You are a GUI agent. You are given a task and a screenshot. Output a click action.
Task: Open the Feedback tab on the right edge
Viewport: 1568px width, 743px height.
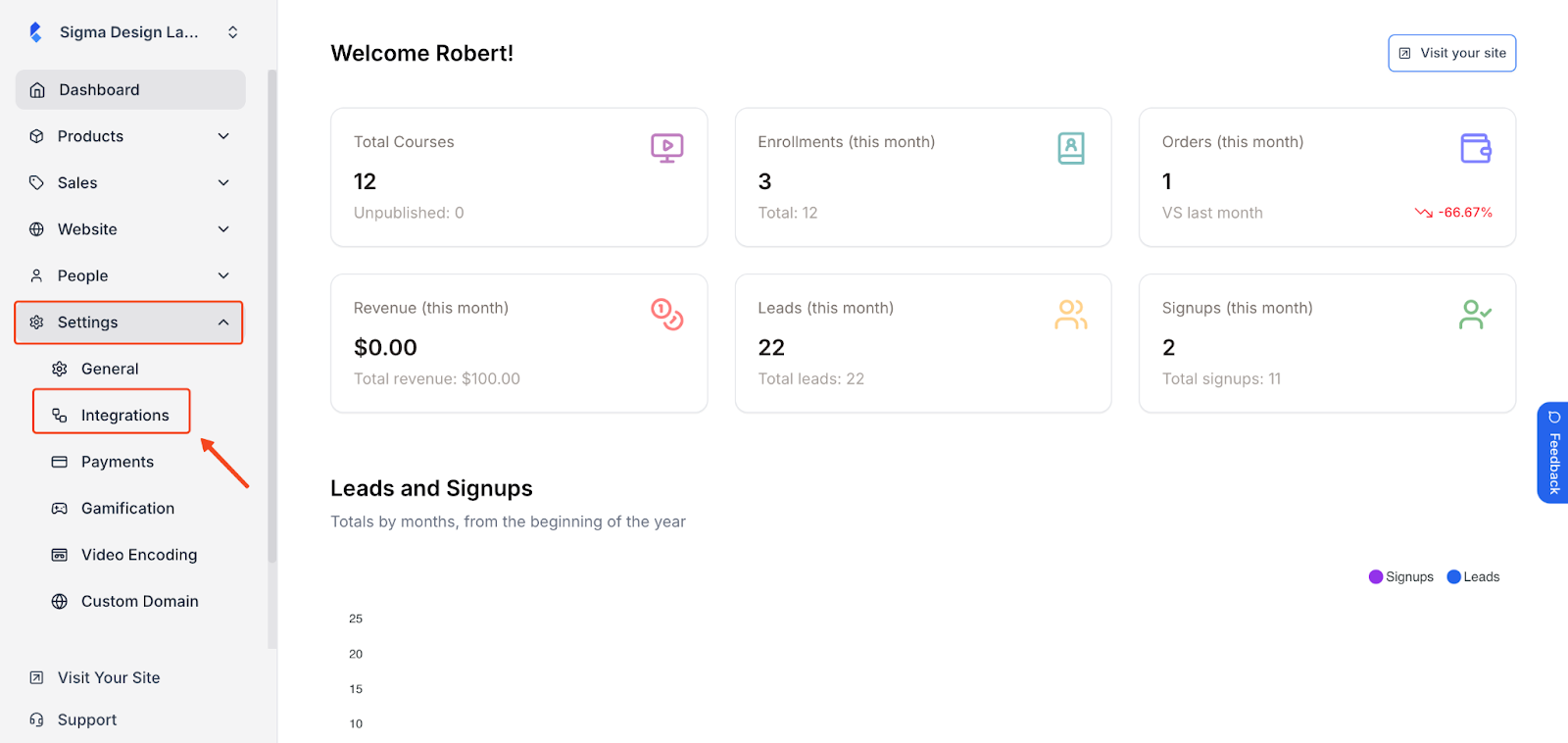click(1553, 454)
